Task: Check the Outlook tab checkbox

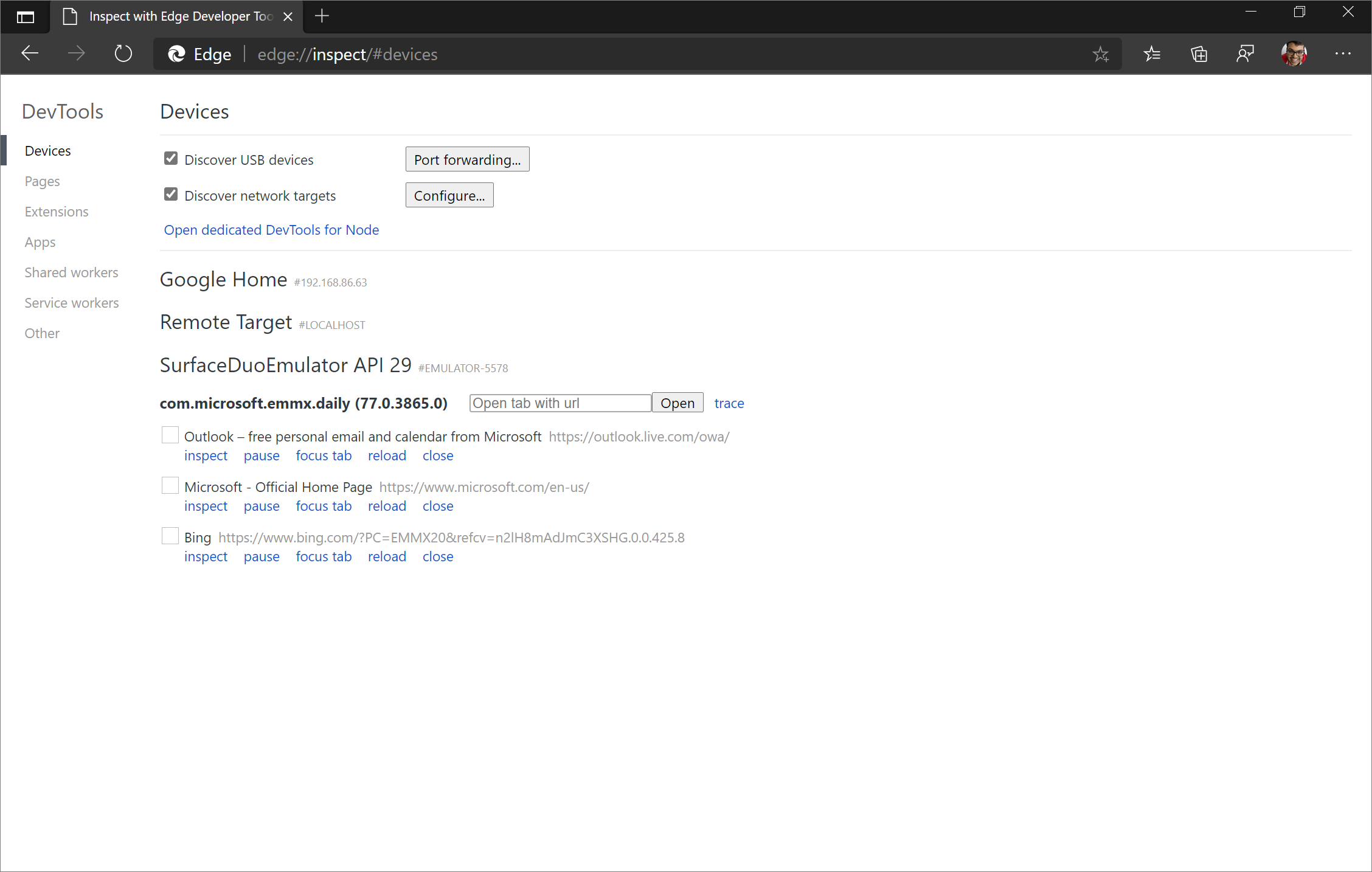Action: coord(168,436)
